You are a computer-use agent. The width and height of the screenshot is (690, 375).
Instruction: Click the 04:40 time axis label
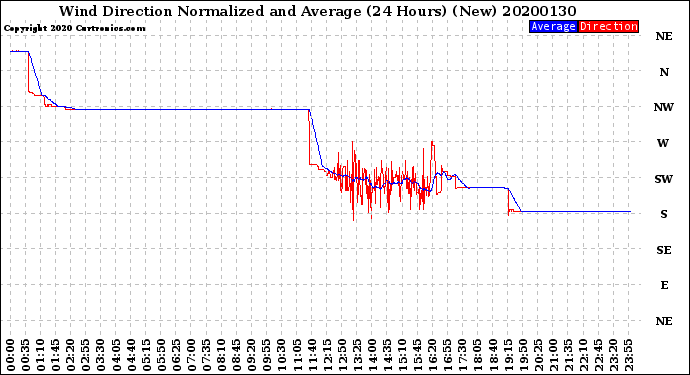[x=131, y=355]
